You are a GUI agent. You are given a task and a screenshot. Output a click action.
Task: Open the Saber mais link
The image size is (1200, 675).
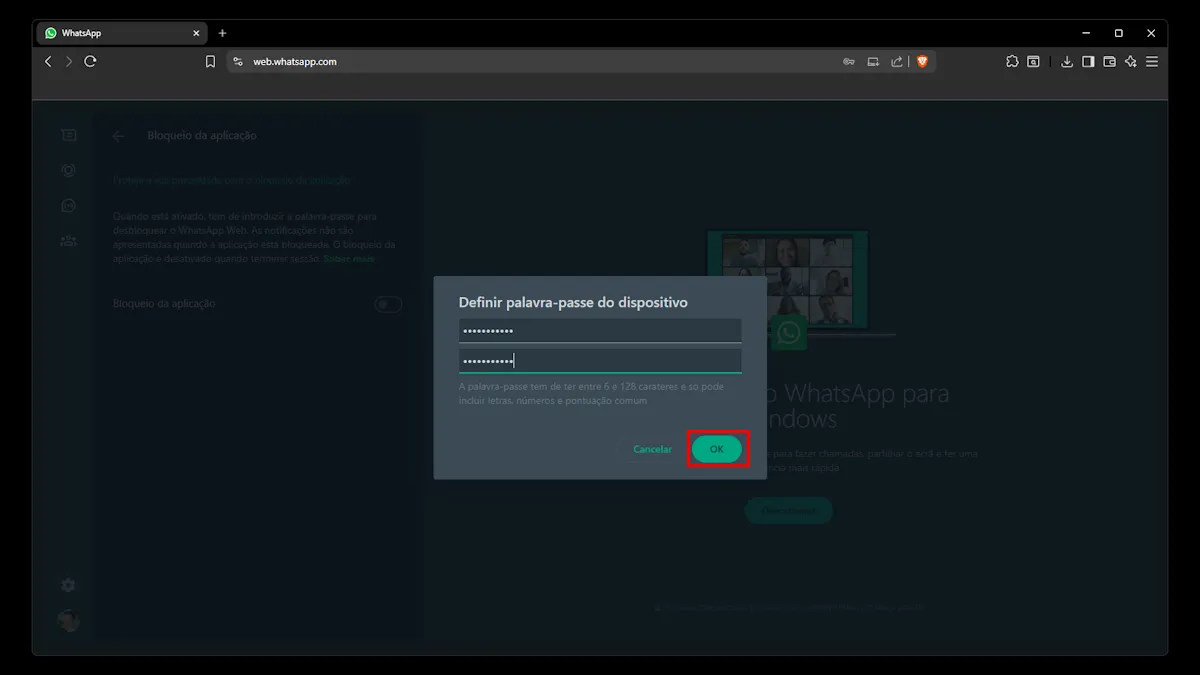(349, 259)
